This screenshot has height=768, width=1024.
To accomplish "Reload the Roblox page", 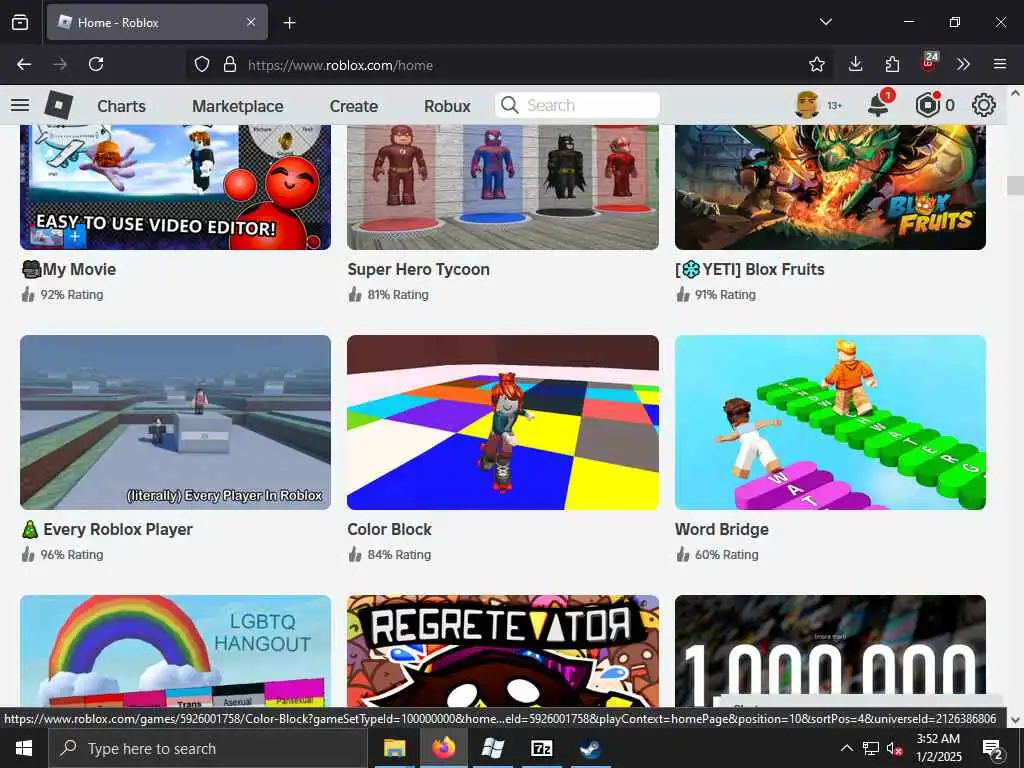I will (96, 64).
